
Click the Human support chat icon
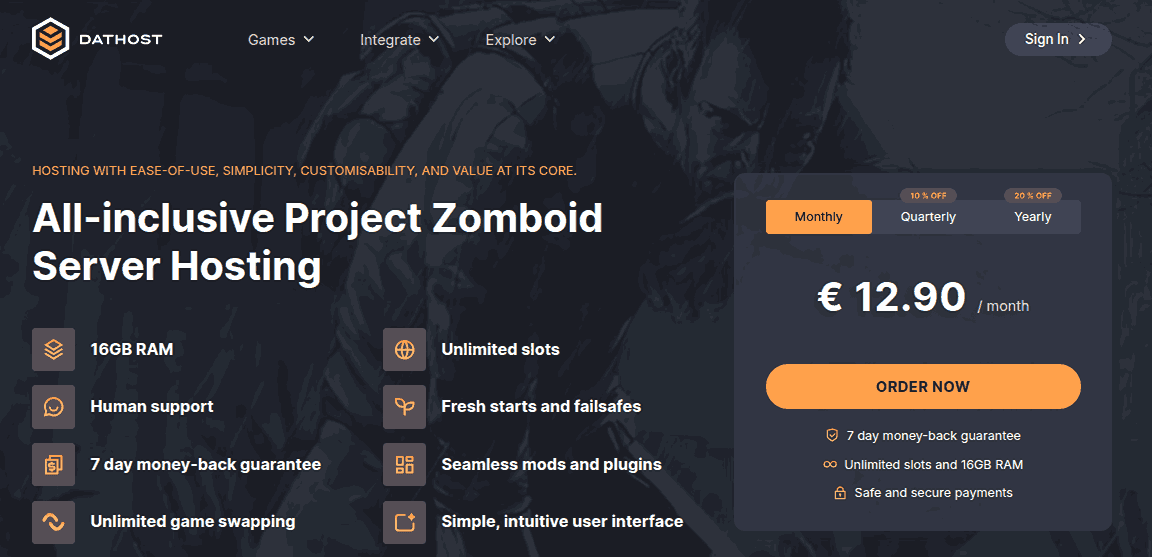pyautogui.click(x=54, y=406)
